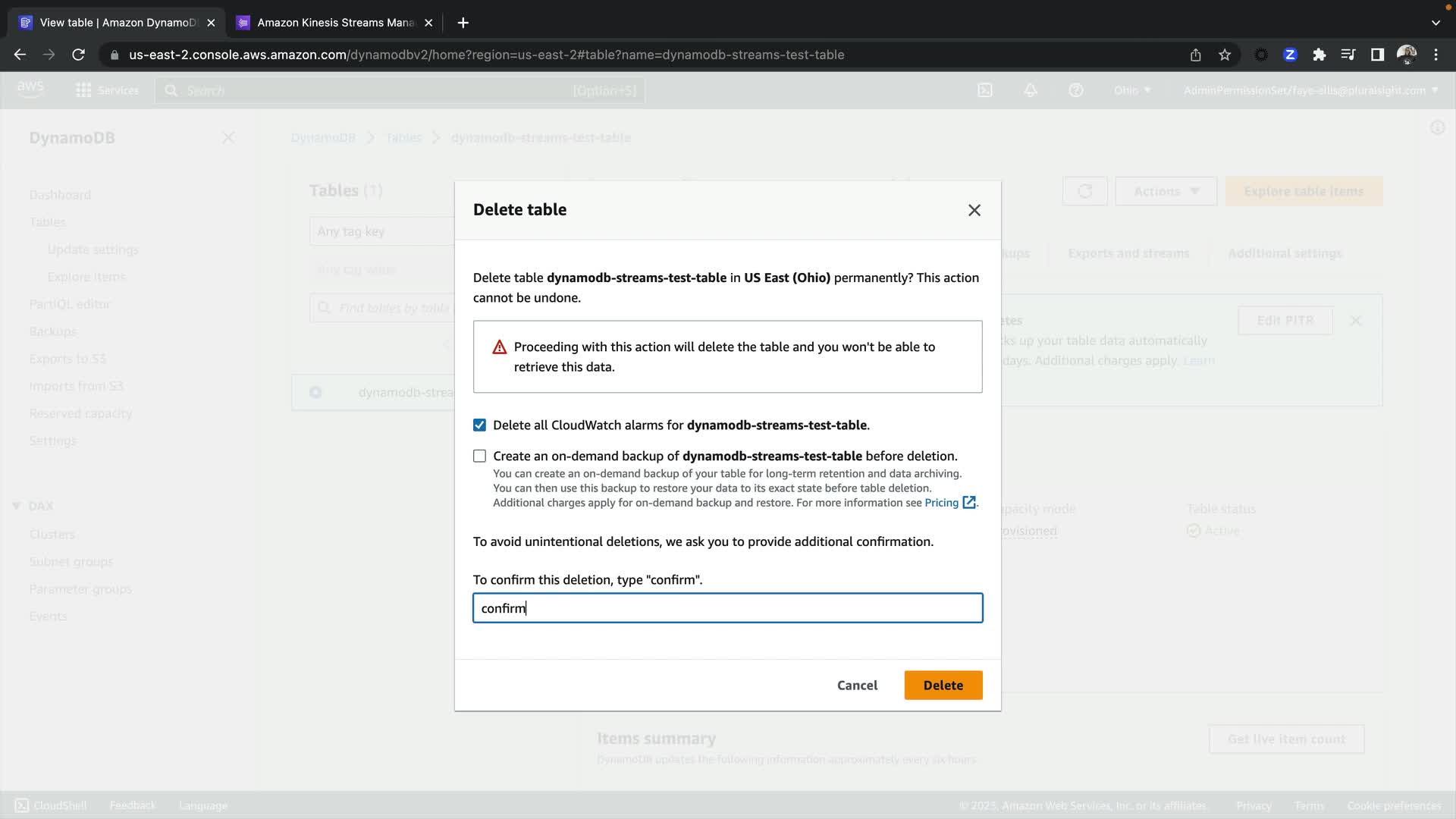Open the AWS CloudShell toolbar icon
Viewport: 1456px width, 819px height.
coord(985,90)
